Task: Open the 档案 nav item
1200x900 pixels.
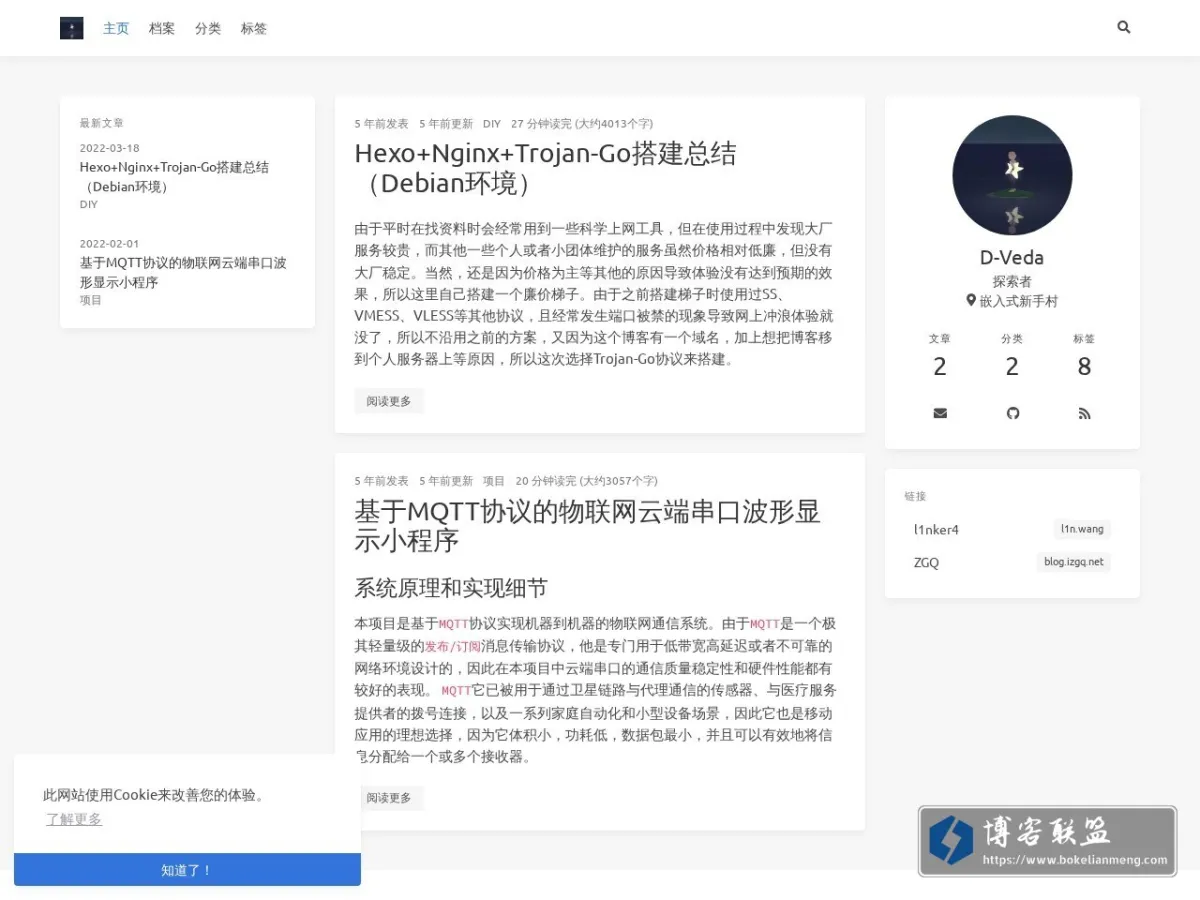Action: point(162,28)
